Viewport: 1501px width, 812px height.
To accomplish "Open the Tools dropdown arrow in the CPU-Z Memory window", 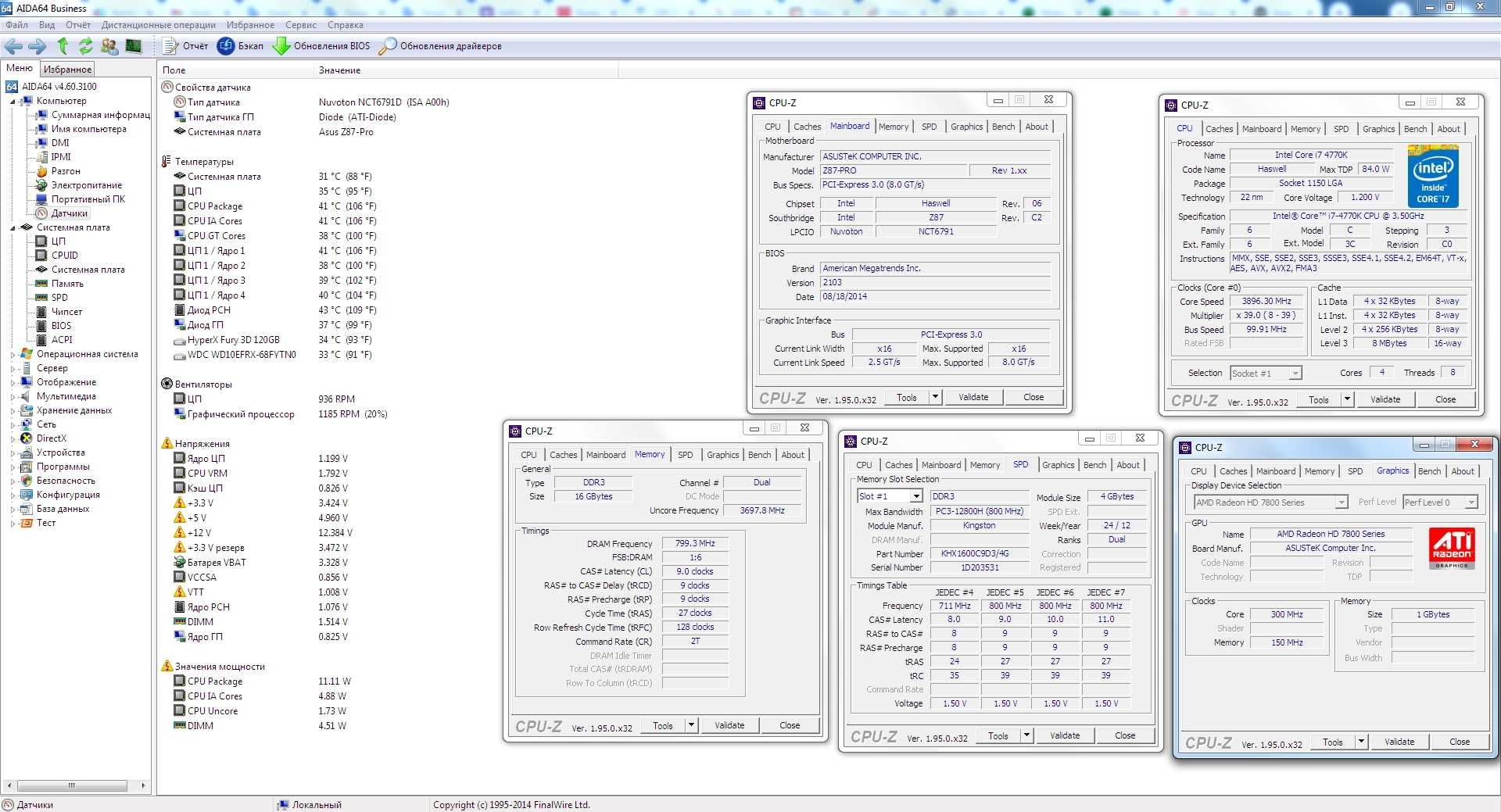I will coord(691,725).
